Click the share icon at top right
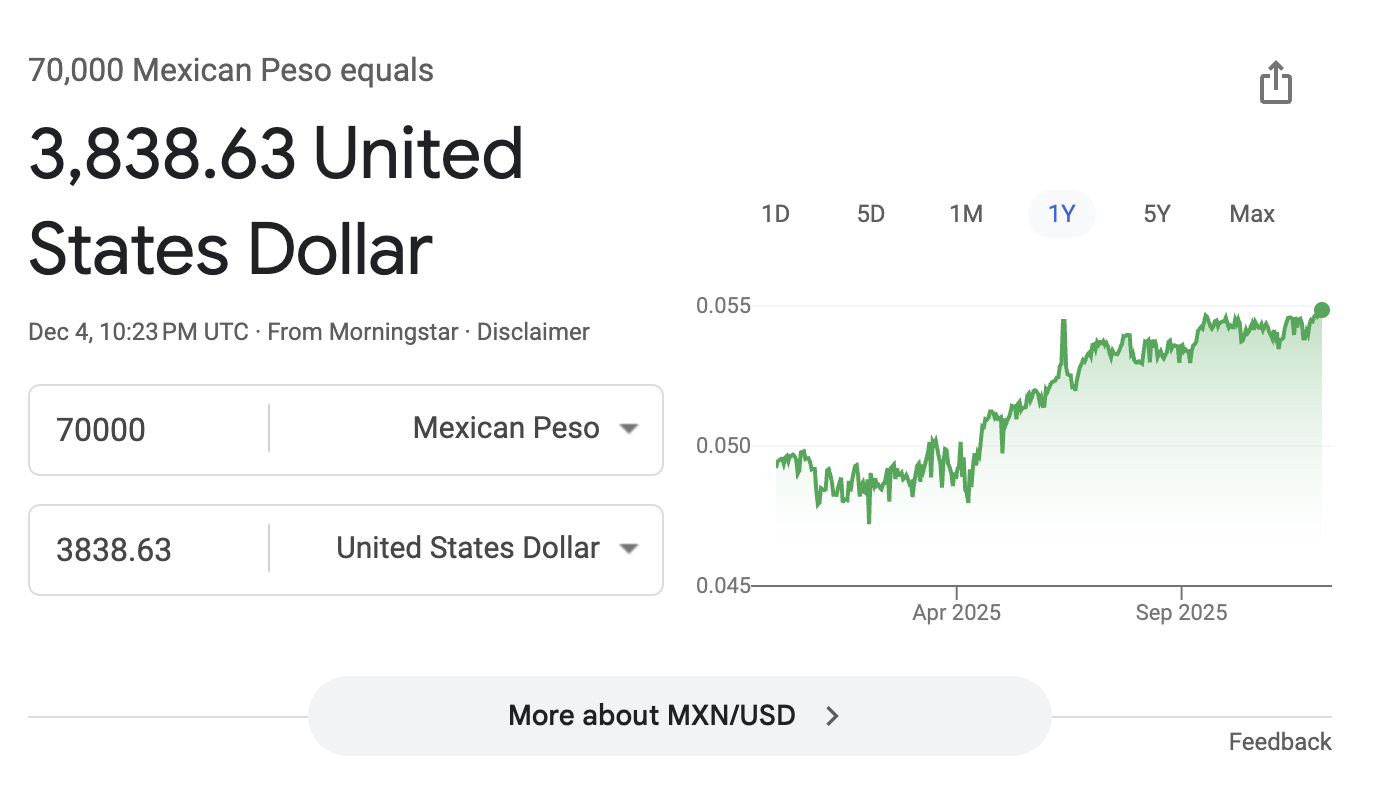The image size is (1384, 786). 1275,82
